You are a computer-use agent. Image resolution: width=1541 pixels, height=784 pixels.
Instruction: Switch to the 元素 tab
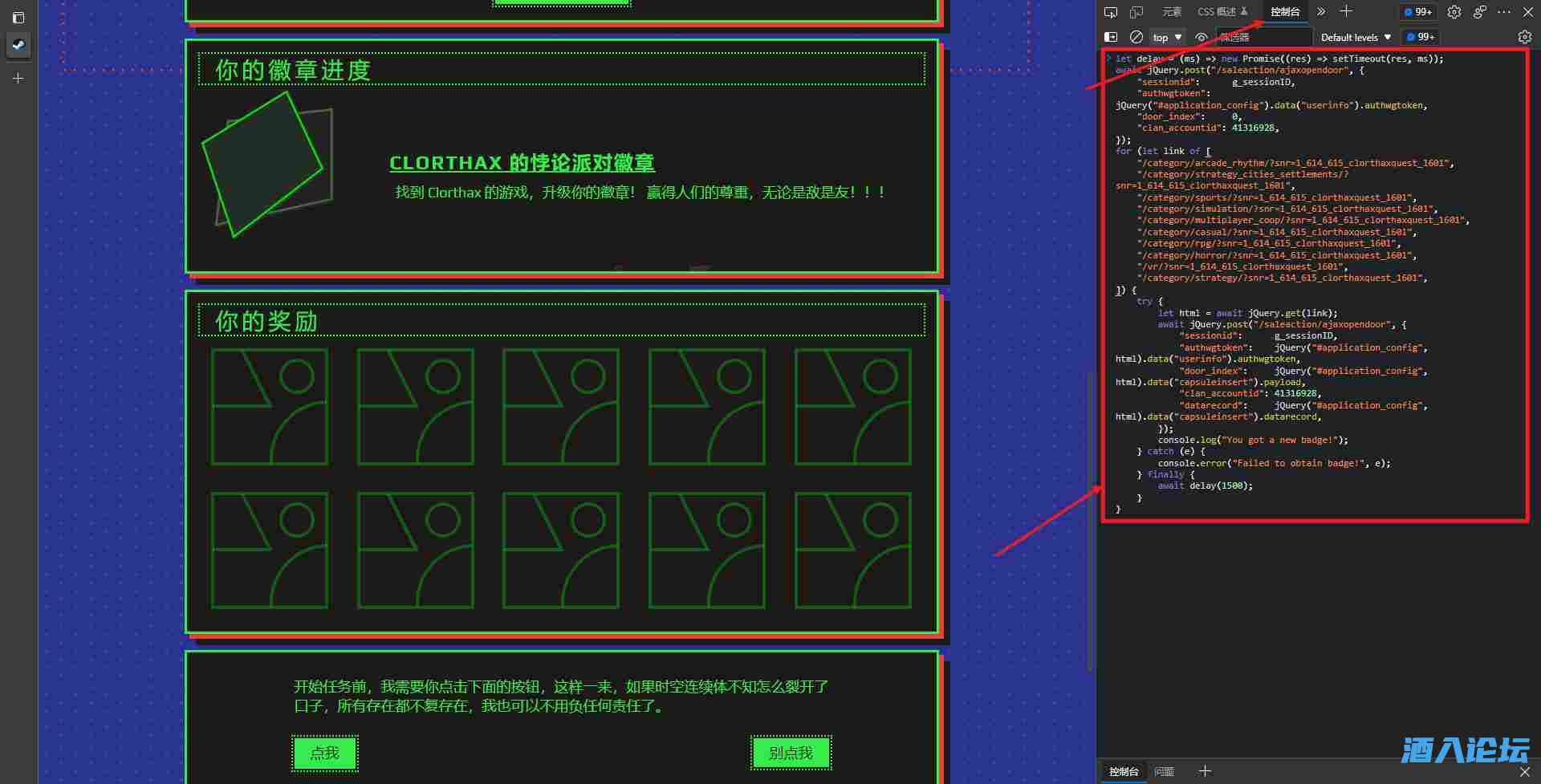pos(1172,12)
